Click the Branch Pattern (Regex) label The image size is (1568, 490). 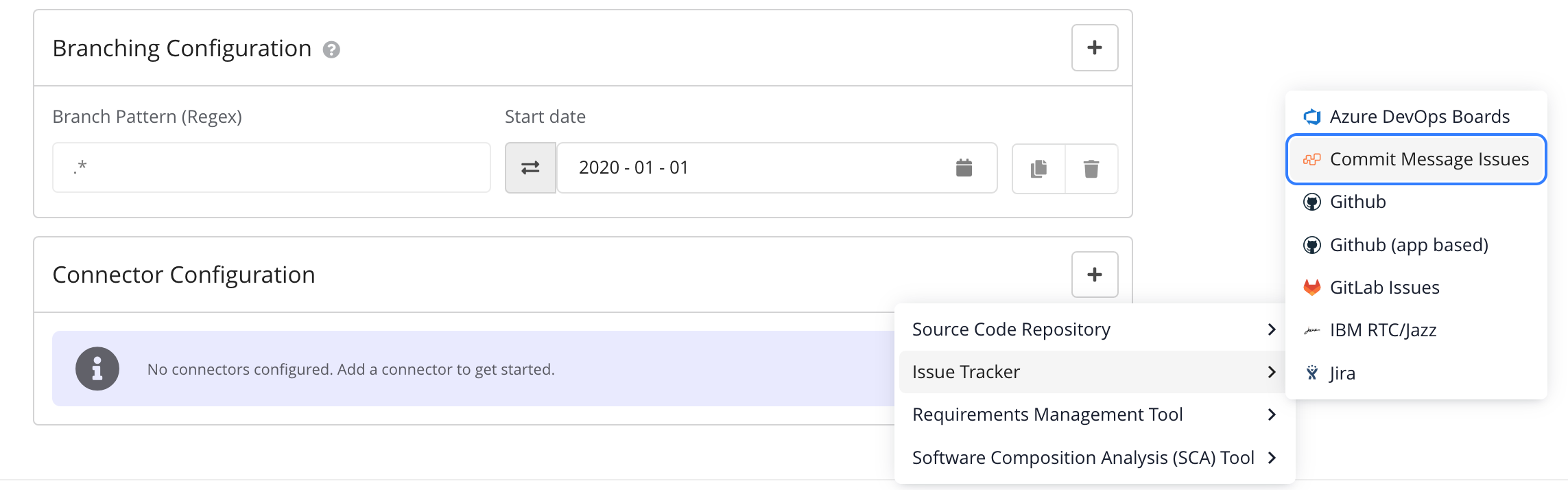point(147,117)
